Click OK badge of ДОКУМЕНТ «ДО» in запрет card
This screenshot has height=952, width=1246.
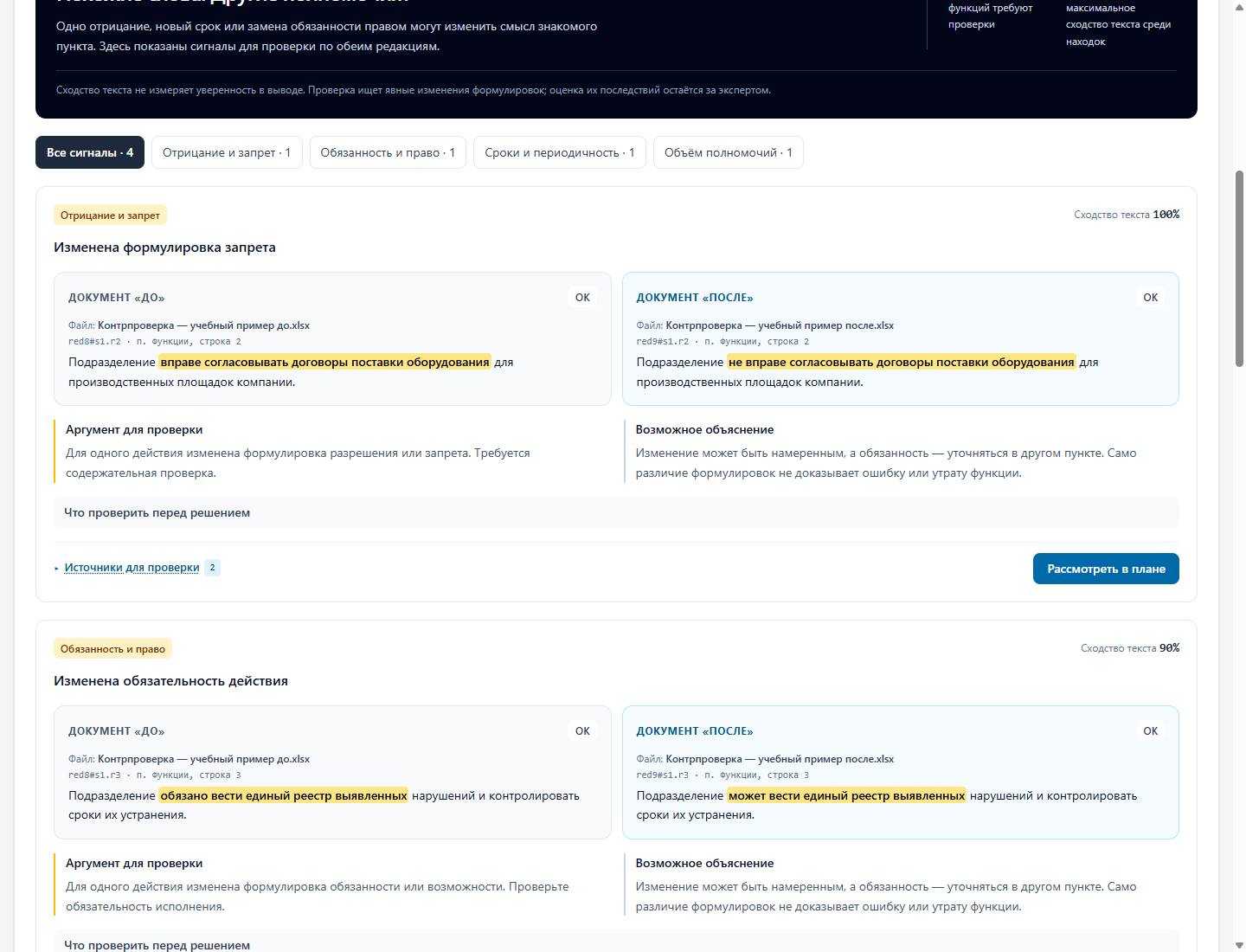tap(582, 297)
